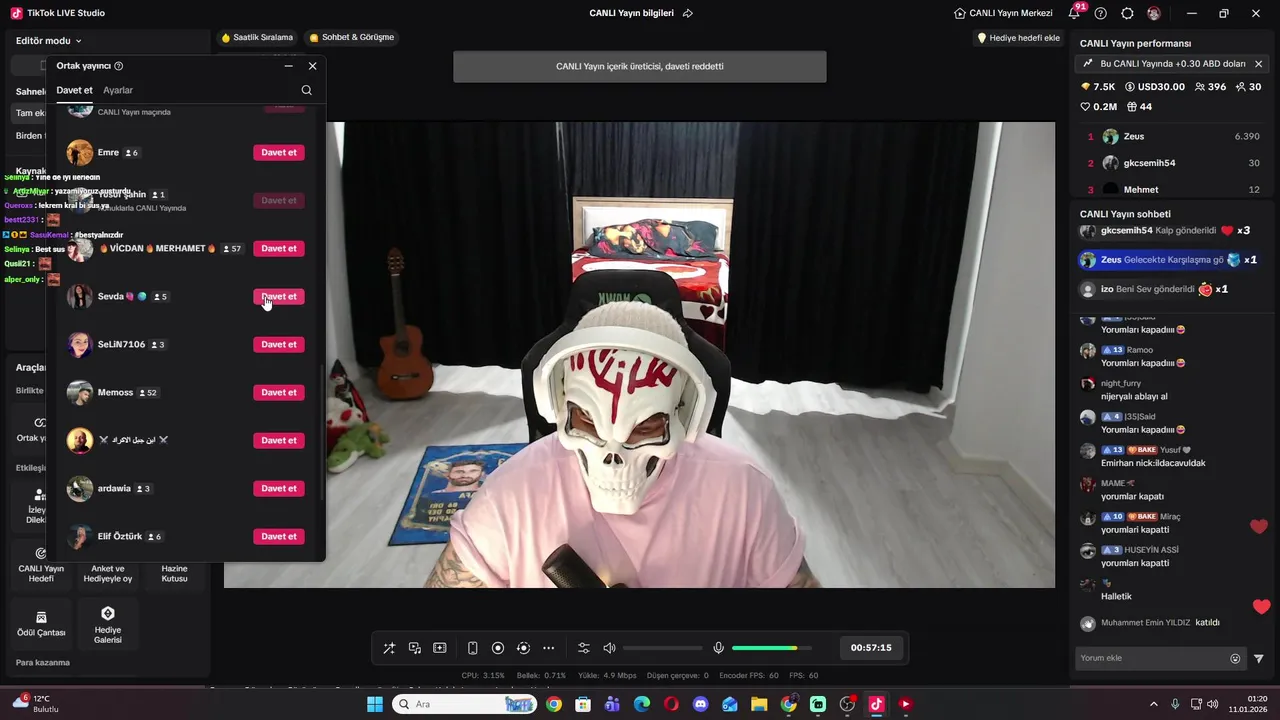
Task: Search co-hosts with the magnifier icon
Action: (306, 90)
